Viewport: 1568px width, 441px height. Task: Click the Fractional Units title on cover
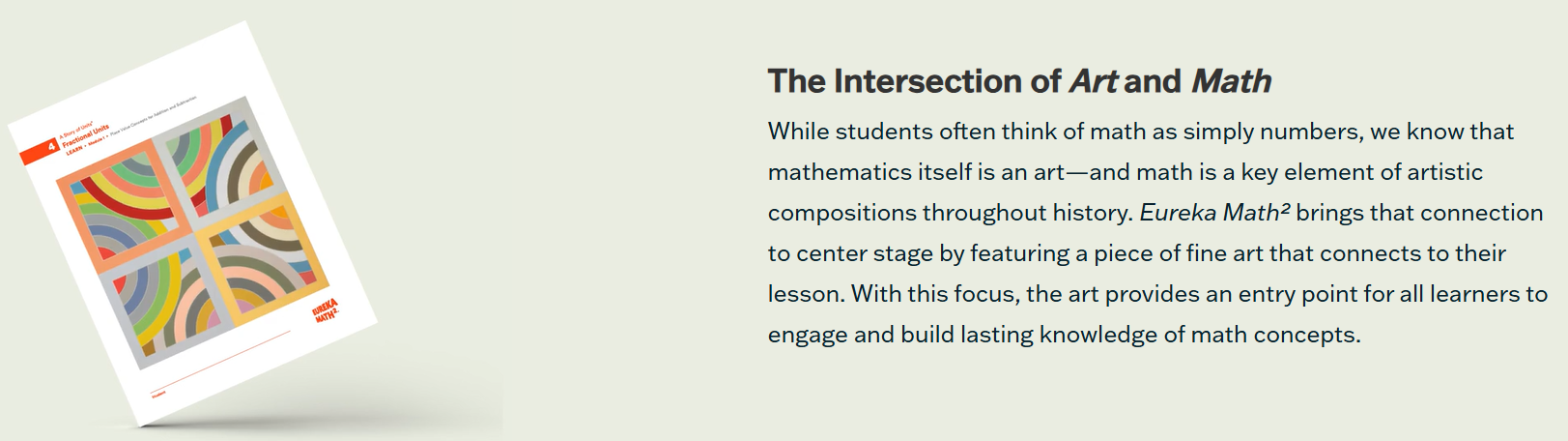(85, 137)
